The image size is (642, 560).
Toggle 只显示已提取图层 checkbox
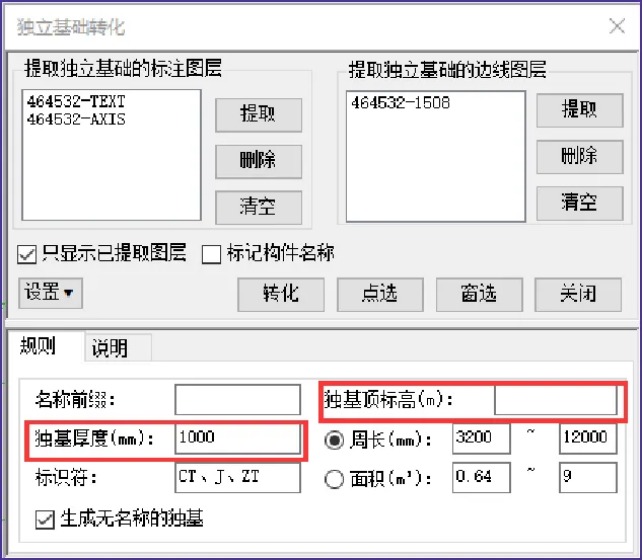28,254
